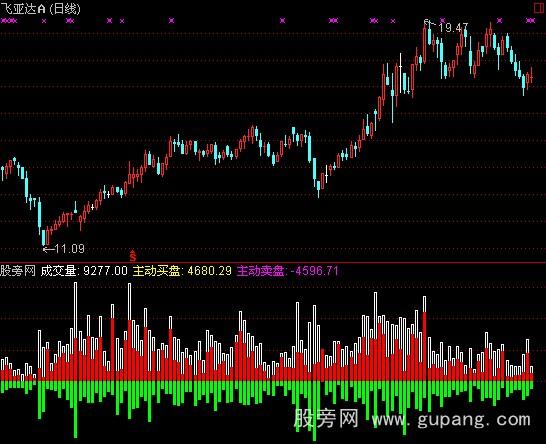Viewport: 546px width, 444px height.
Task: Click the 股旁网 indicator name label
Action: pos(18,271)
